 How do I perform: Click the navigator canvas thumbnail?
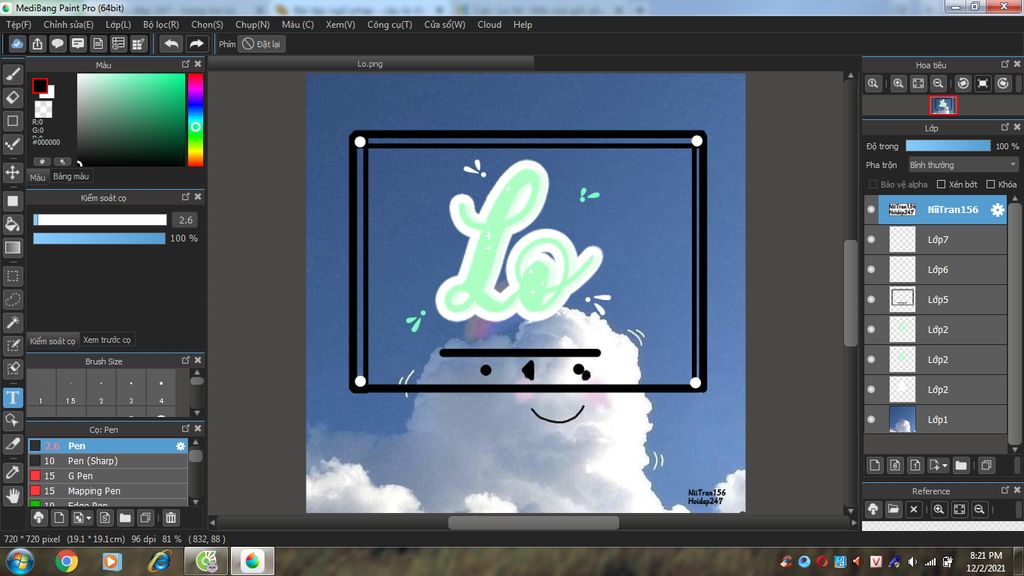coord(943,105)
